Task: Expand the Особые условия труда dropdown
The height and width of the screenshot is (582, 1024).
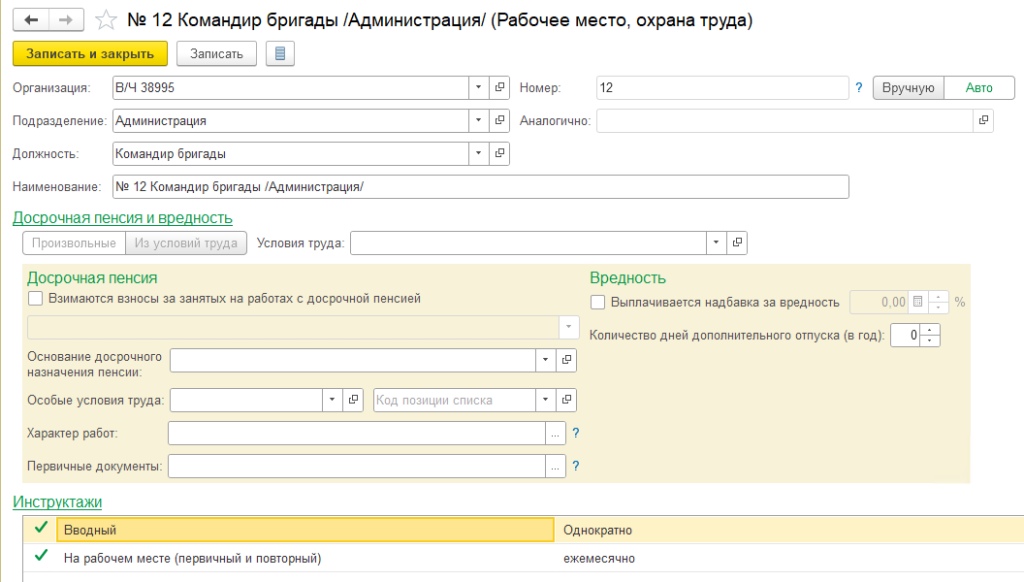Action: tap(332, 400)
